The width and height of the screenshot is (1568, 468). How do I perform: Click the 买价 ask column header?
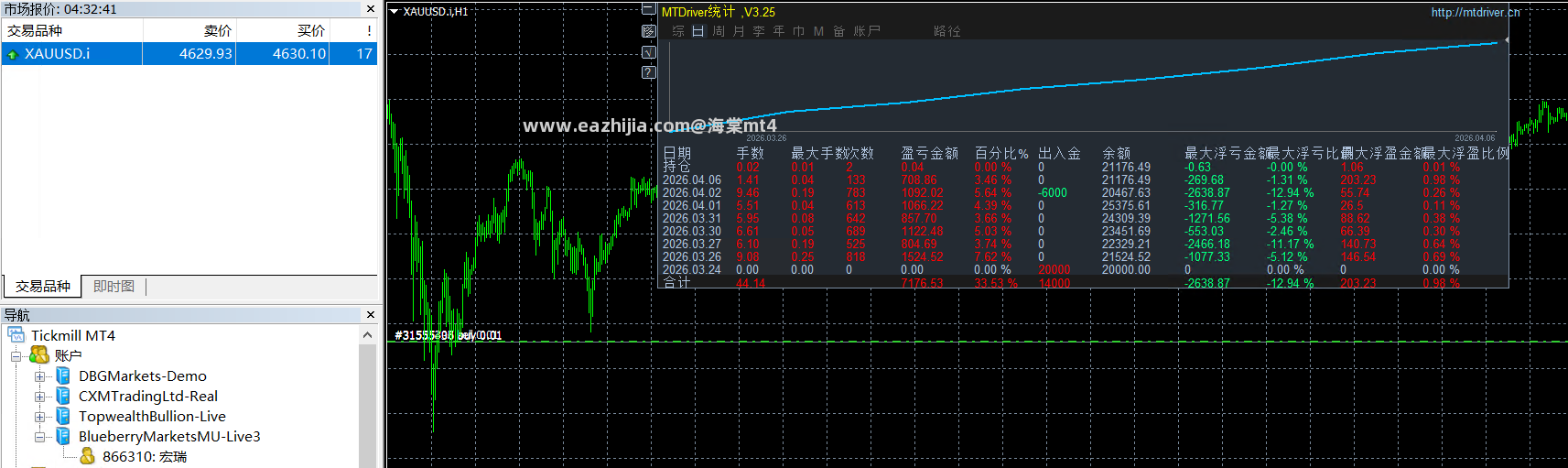coord(283,30)
